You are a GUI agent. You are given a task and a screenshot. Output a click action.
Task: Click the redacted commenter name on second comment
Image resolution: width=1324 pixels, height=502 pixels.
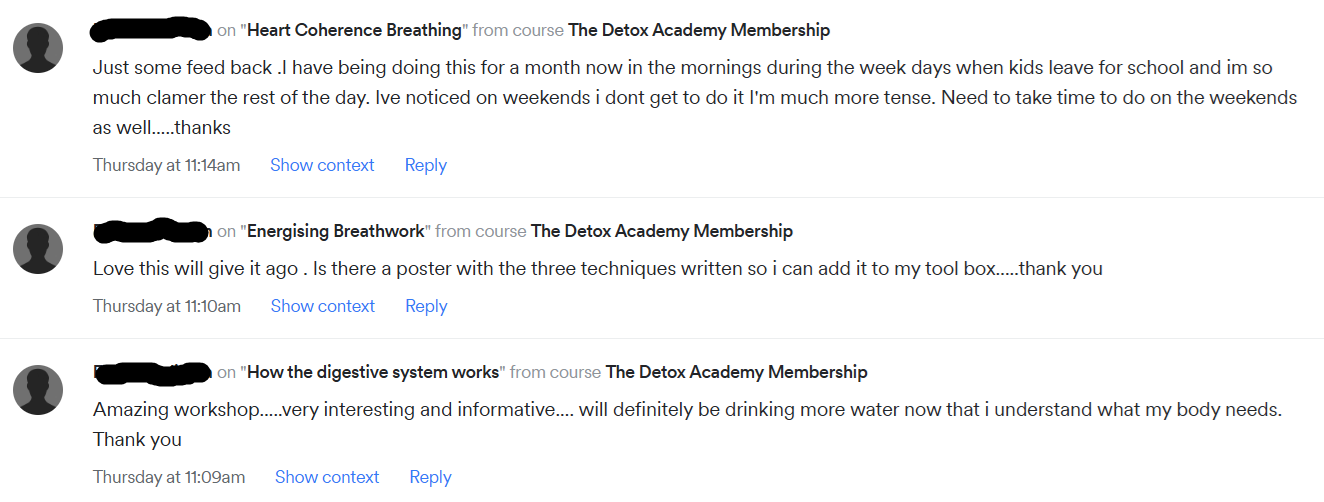(x=151, y=231)
